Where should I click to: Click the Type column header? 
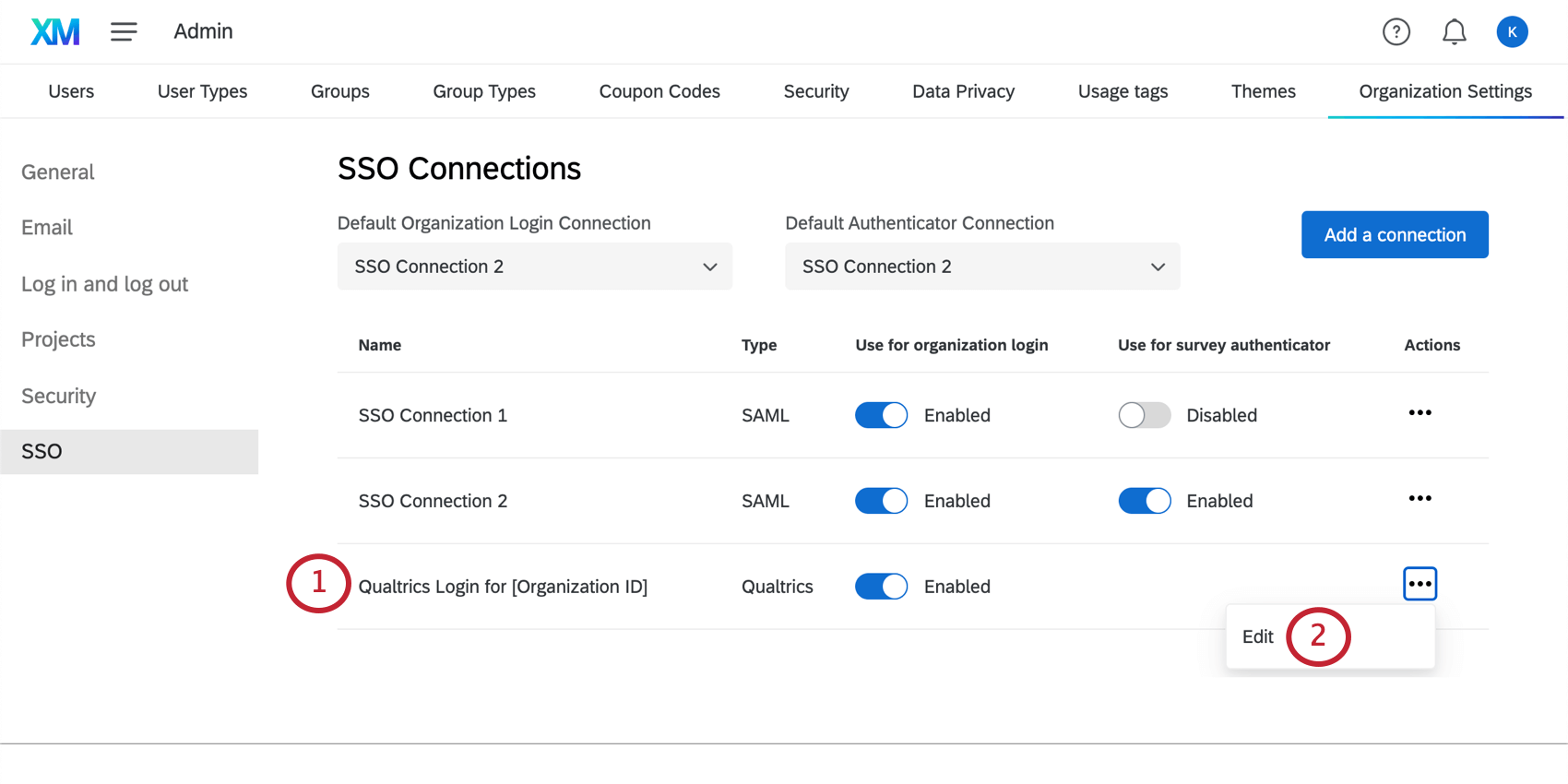[x=759, y=345]
